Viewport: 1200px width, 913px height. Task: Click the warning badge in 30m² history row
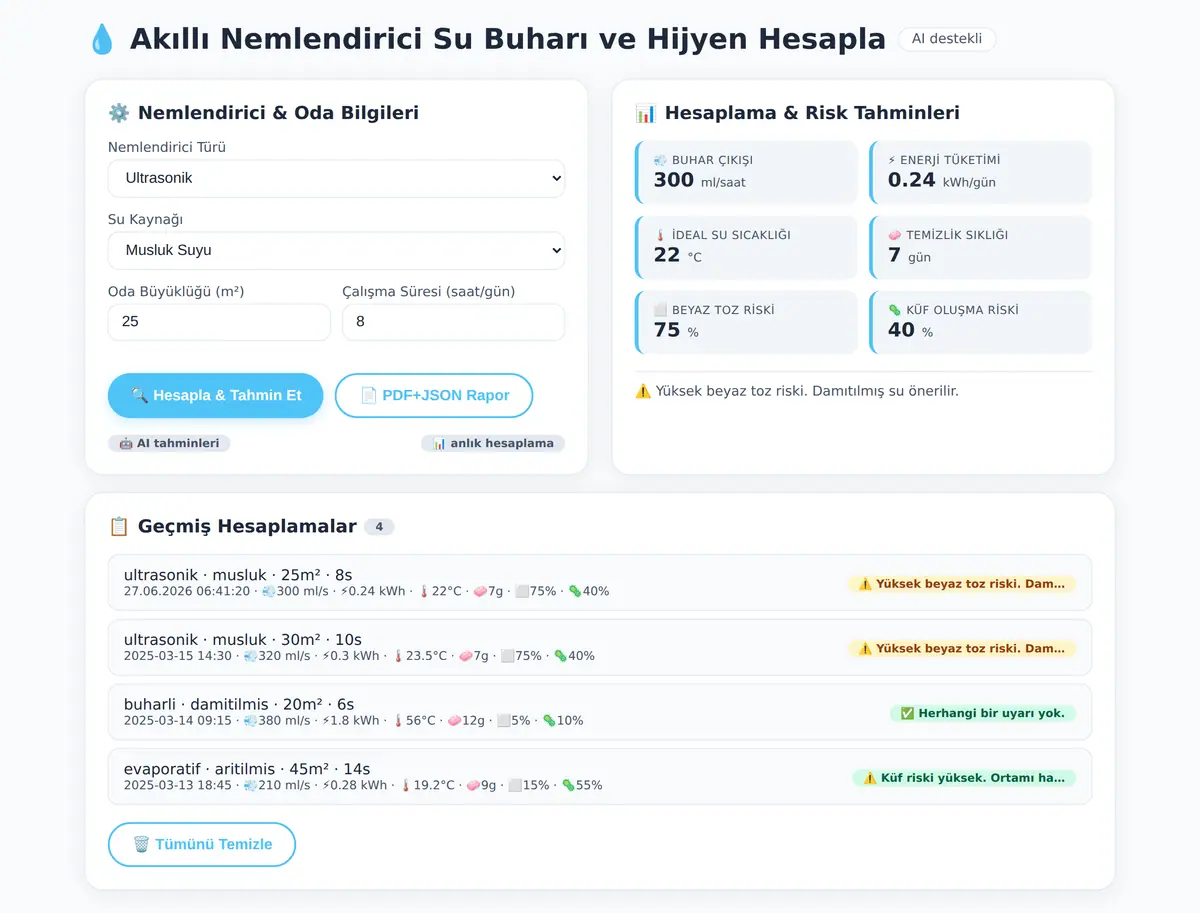pyautogui.click(x=962, y=648)
